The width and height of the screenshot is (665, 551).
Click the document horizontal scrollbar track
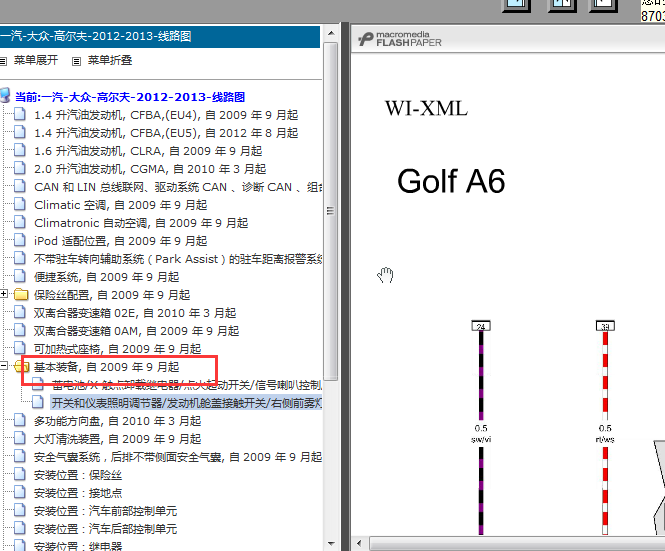click(517, 543)
